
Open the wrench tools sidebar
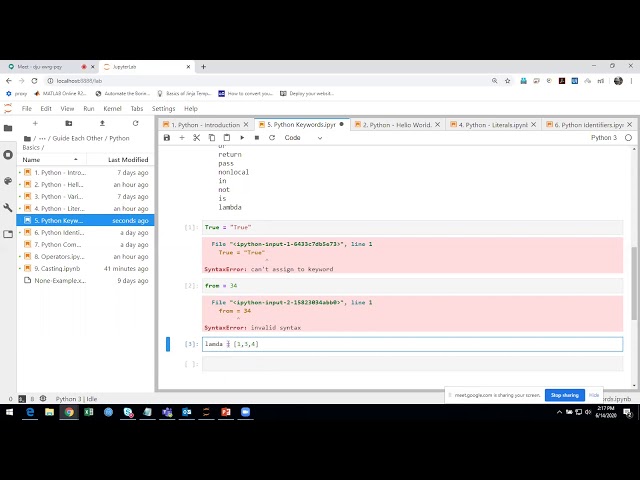tap(8, 207)
